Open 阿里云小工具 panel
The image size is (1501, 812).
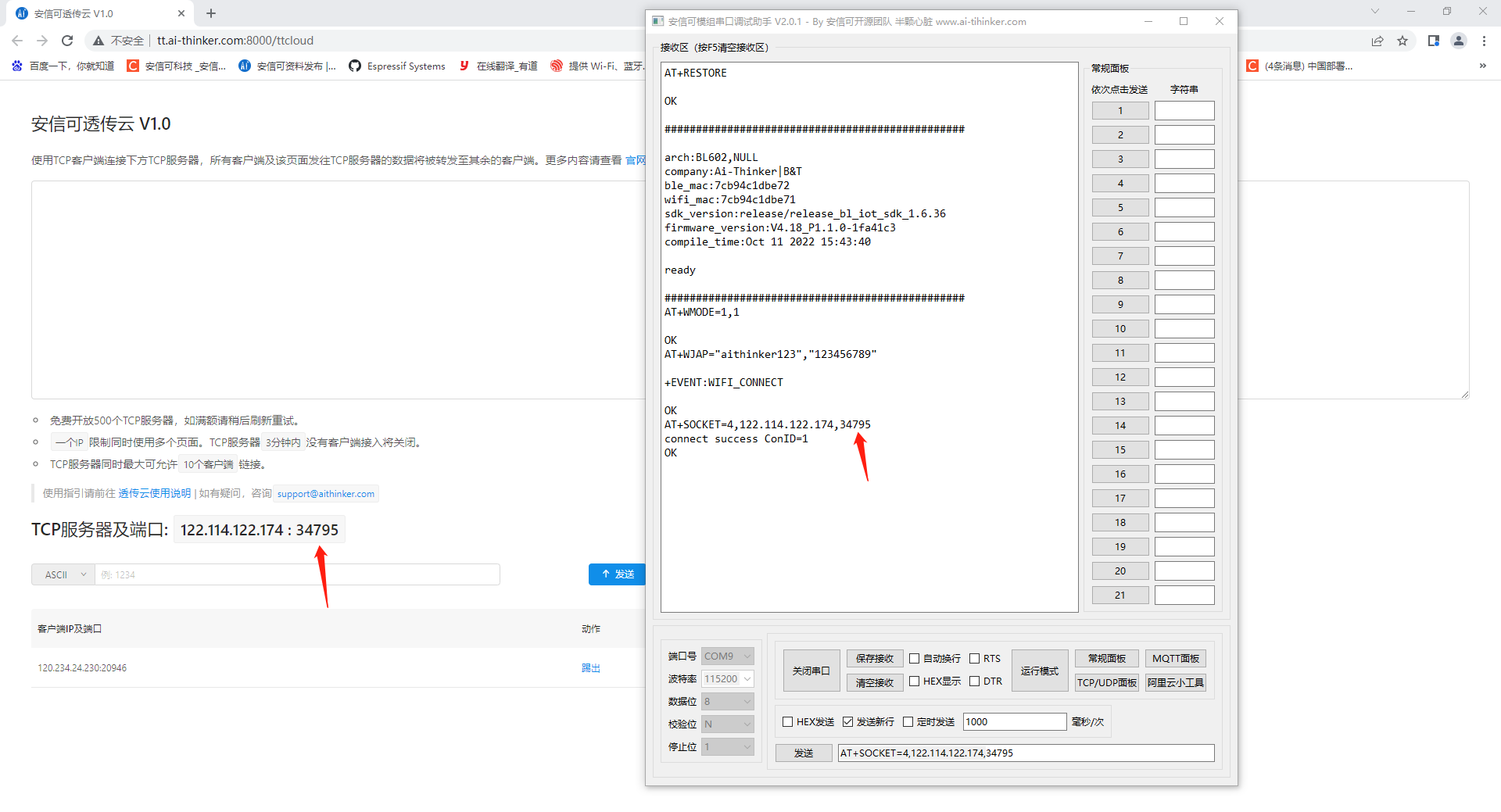[1176, 683]
